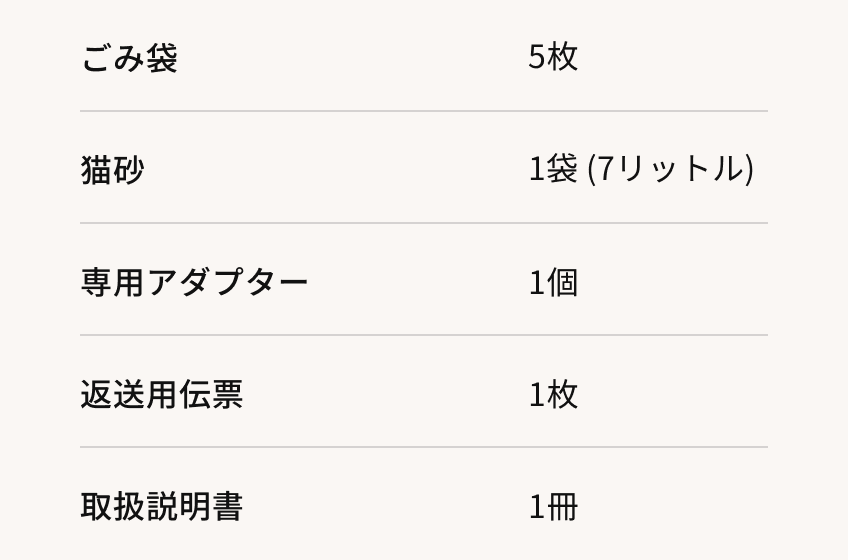Click the 1袋 quantity for 猫砂
Viewport: 848px width, 560px height.
tap(553, 169)
